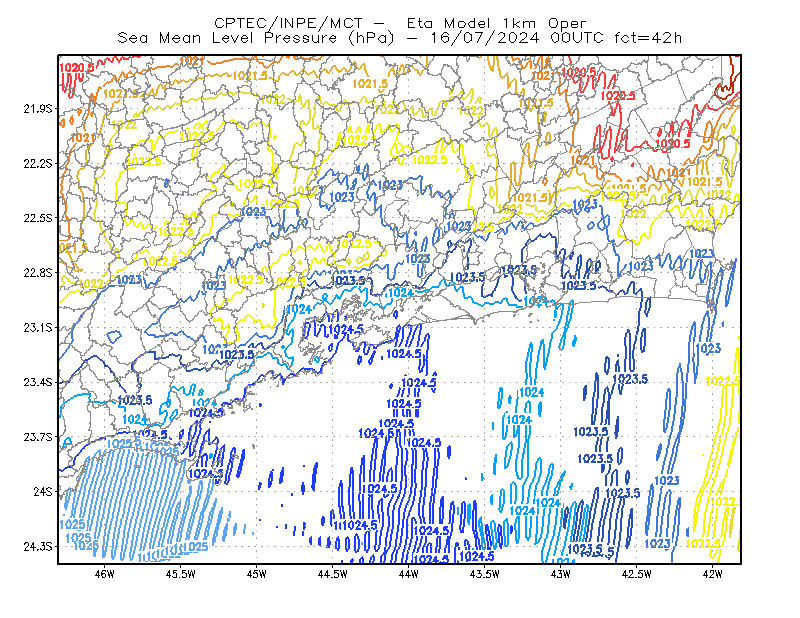Click the 'Sea Mean Level Pressure (hPa)' subtitle
The height and width of the screenshot is (618, 800).
pos(256,38)
